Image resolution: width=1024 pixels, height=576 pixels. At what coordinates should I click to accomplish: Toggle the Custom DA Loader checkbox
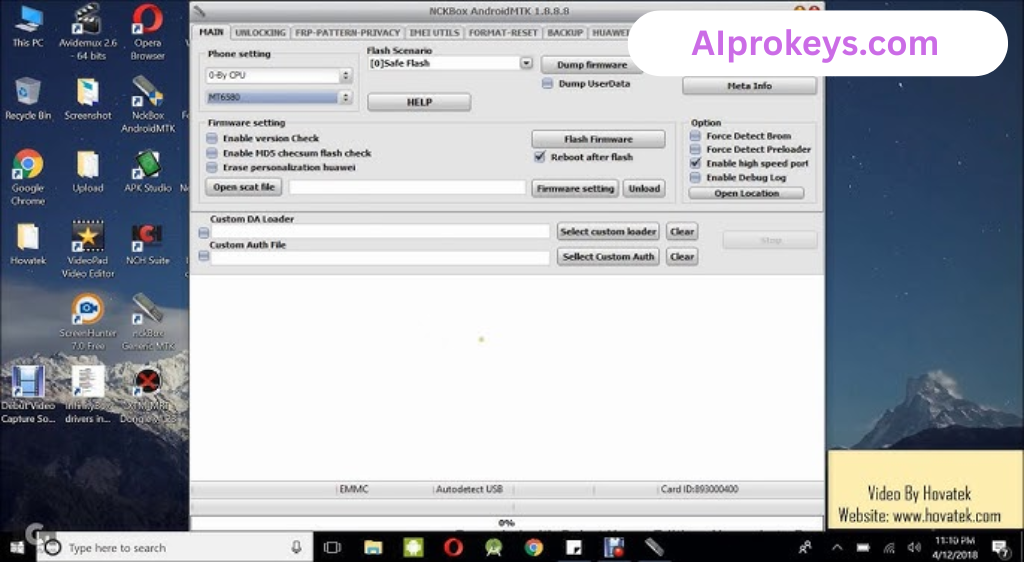[x=204, y=232]
